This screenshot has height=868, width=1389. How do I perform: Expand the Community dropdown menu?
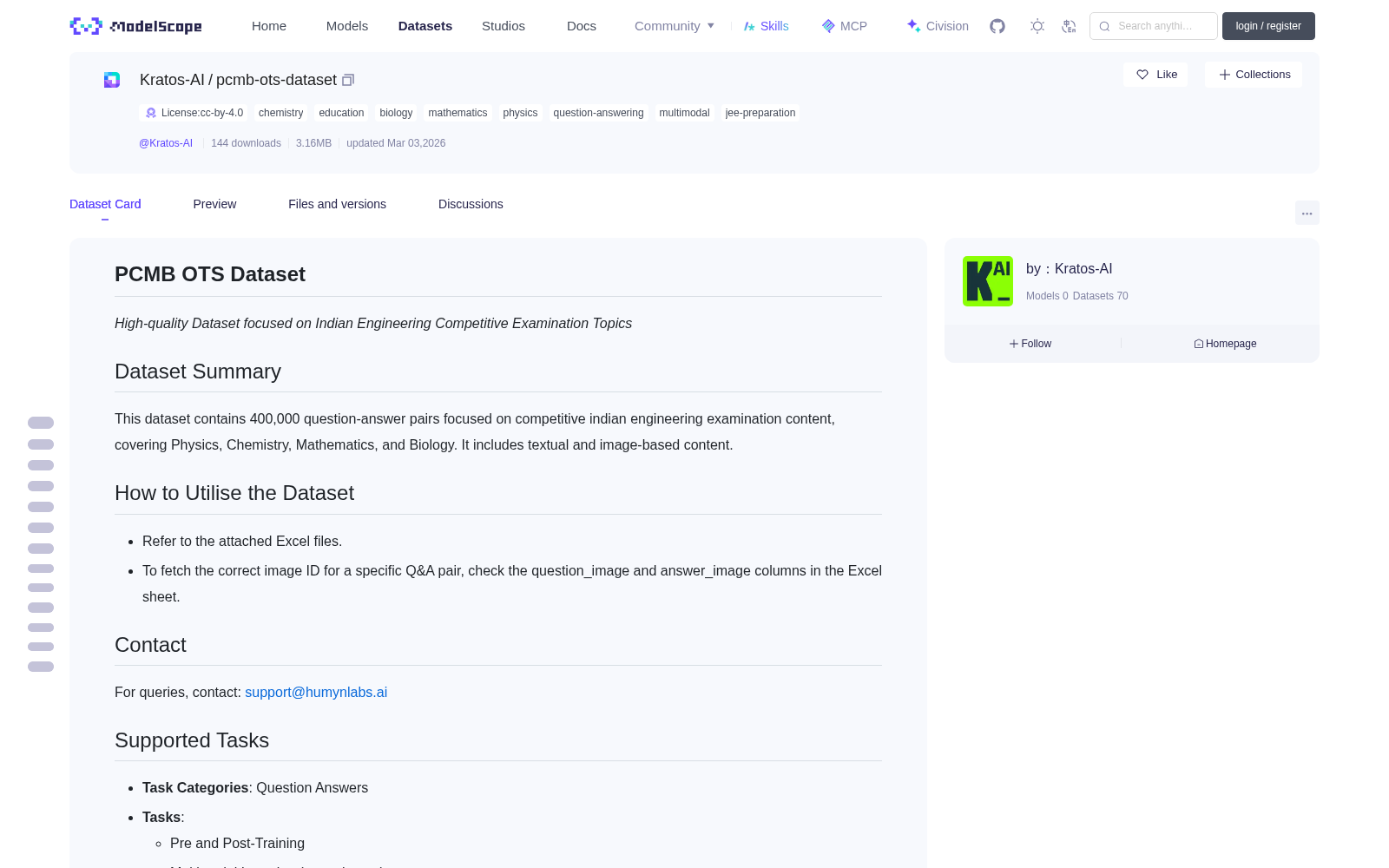675,26
